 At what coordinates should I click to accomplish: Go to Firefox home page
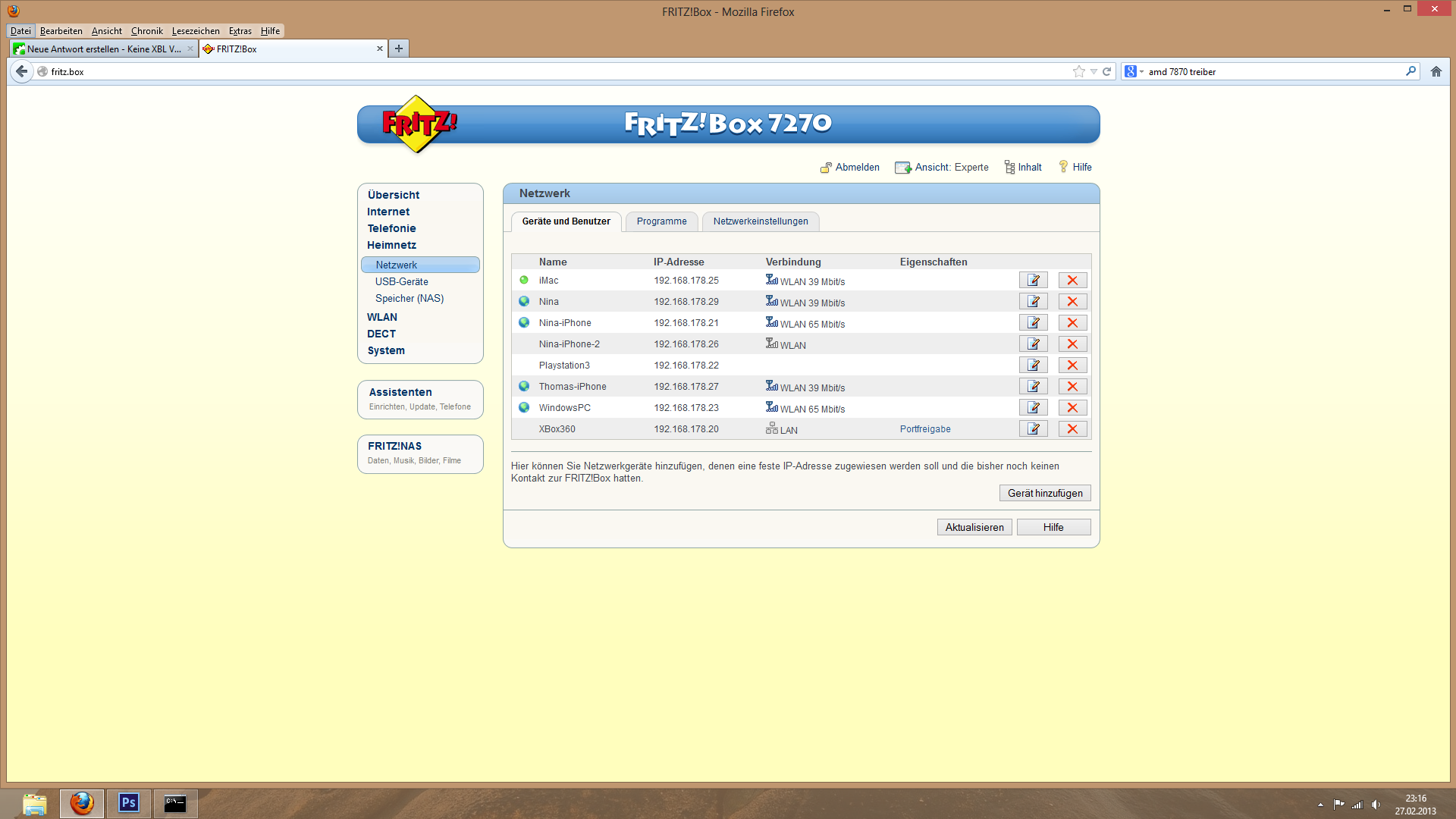pyautogui.click(x=1436, y=71)
